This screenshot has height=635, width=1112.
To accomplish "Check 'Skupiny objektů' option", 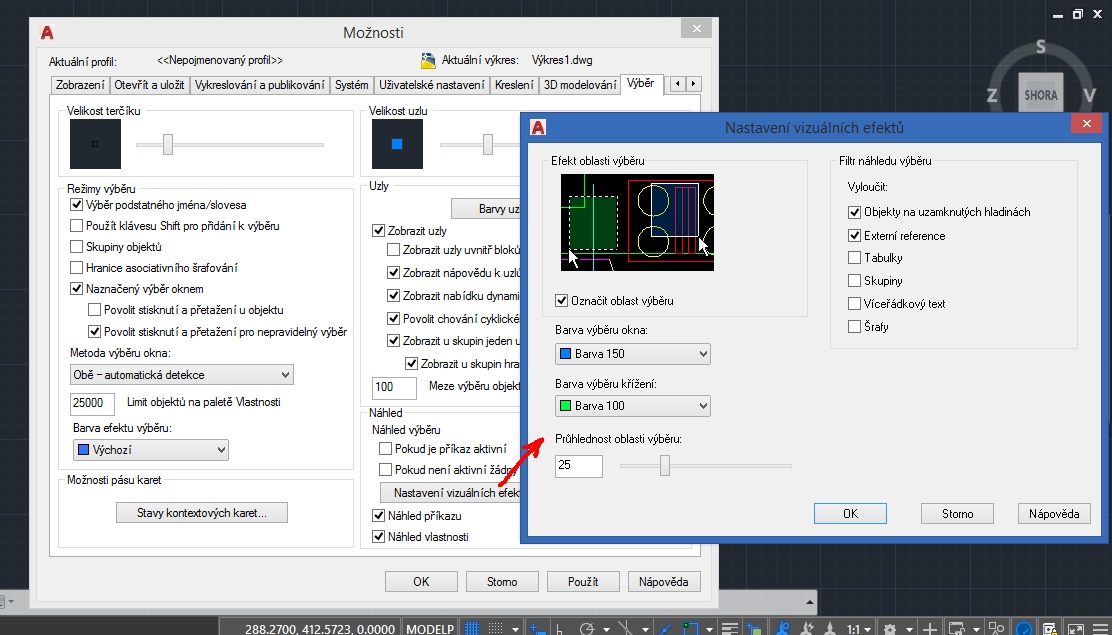I will pyautogui.click(x=77, y=247).
